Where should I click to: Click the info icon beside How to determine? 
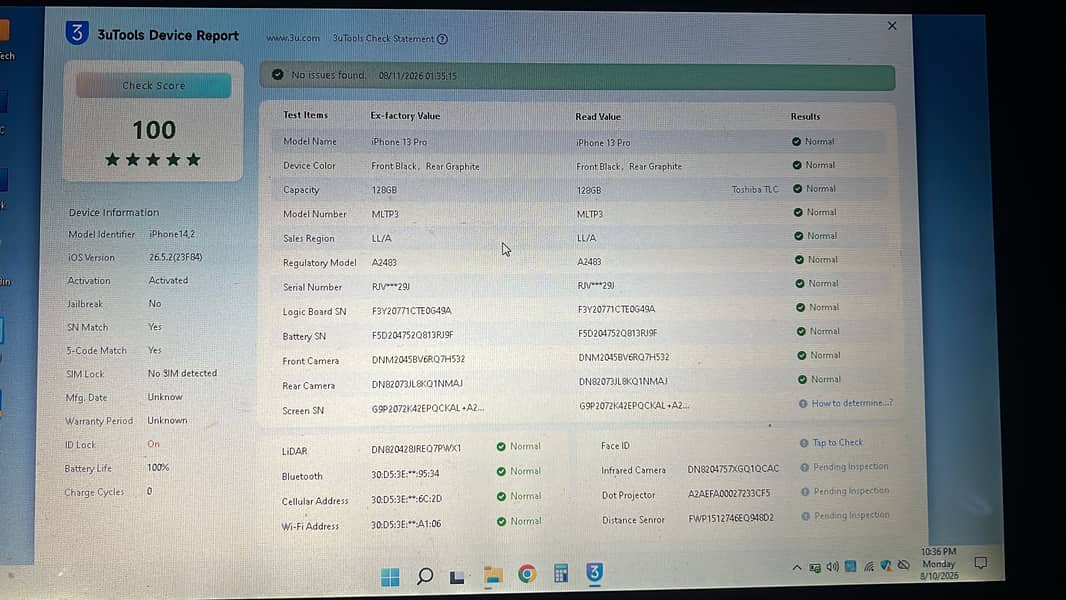(x=803, y=404)
